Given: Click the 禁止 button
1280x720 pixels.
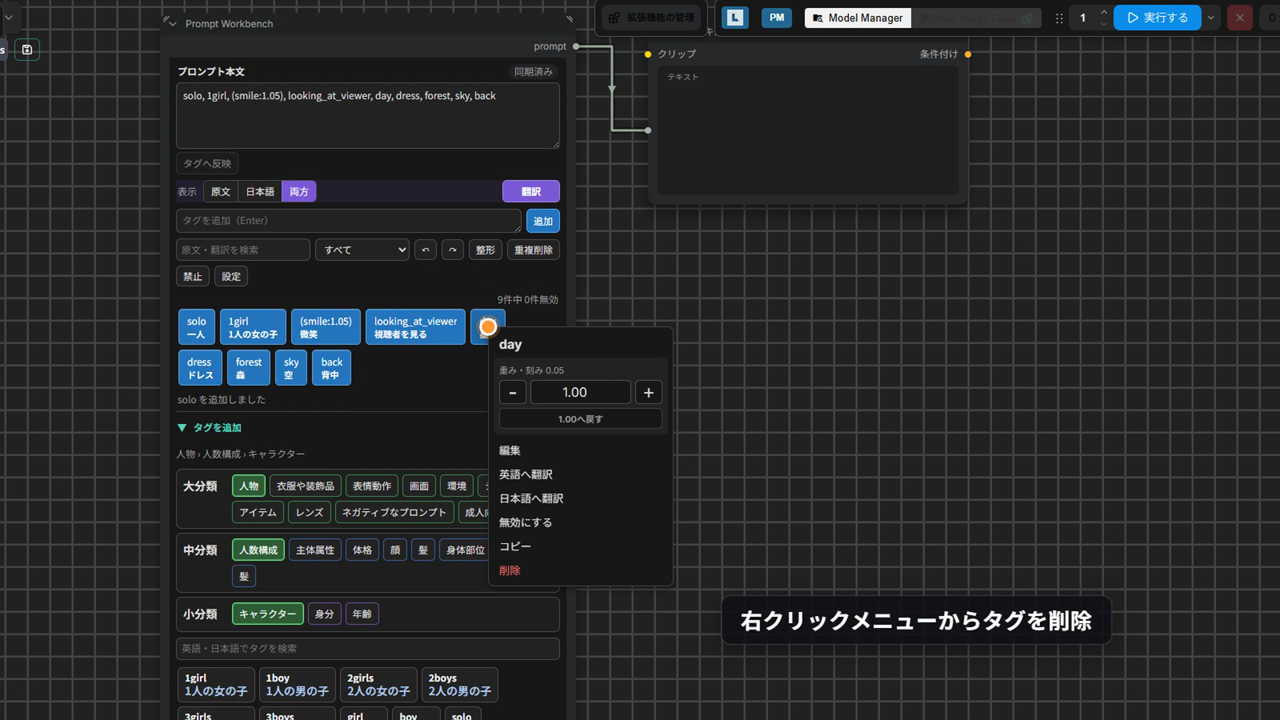Looking at the screenshot, I should click(192, 277).
